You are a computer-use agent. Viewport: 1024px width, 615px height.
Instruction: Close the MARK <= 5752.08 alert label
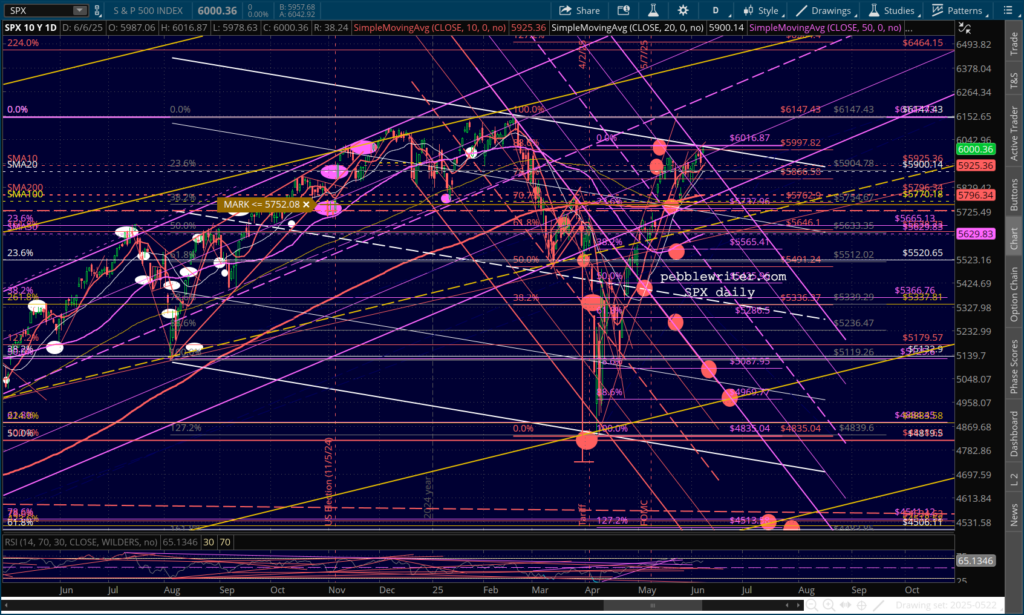point(308,205)
